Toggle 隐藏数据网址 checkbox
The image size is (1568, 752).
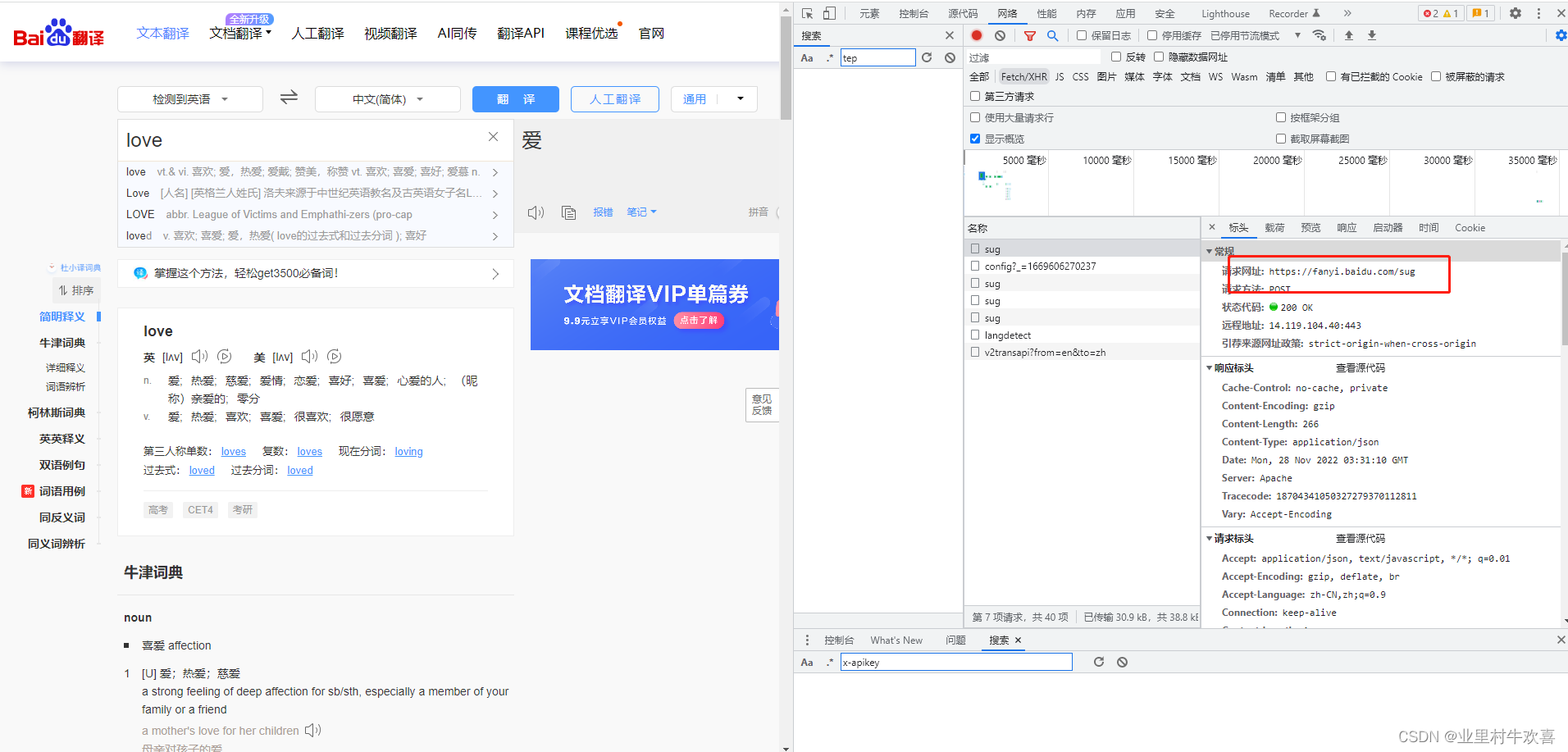(1159, 57)
